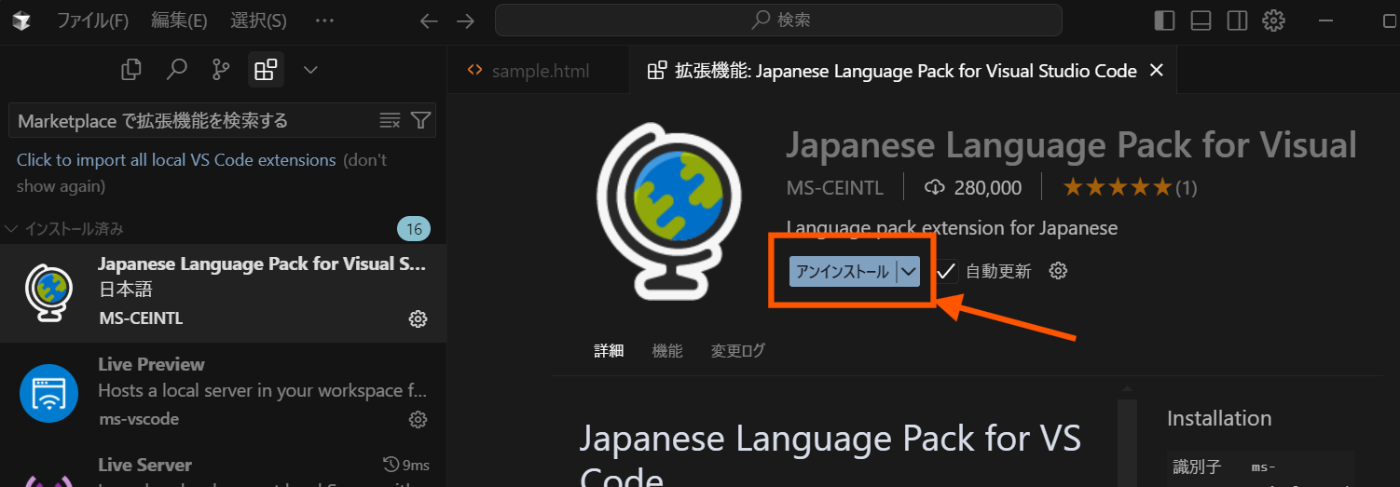Image resolution: width=1400 pixels, height=487 pixels.
Task: Go back with the left arrow
Action: tap(429, 20)
